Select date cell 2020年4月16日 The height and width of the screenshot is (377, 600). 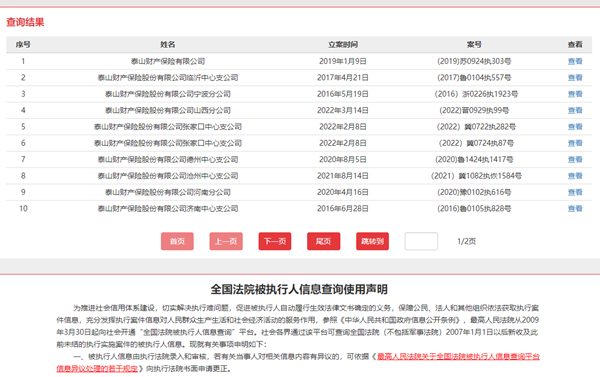coord(343,193)
